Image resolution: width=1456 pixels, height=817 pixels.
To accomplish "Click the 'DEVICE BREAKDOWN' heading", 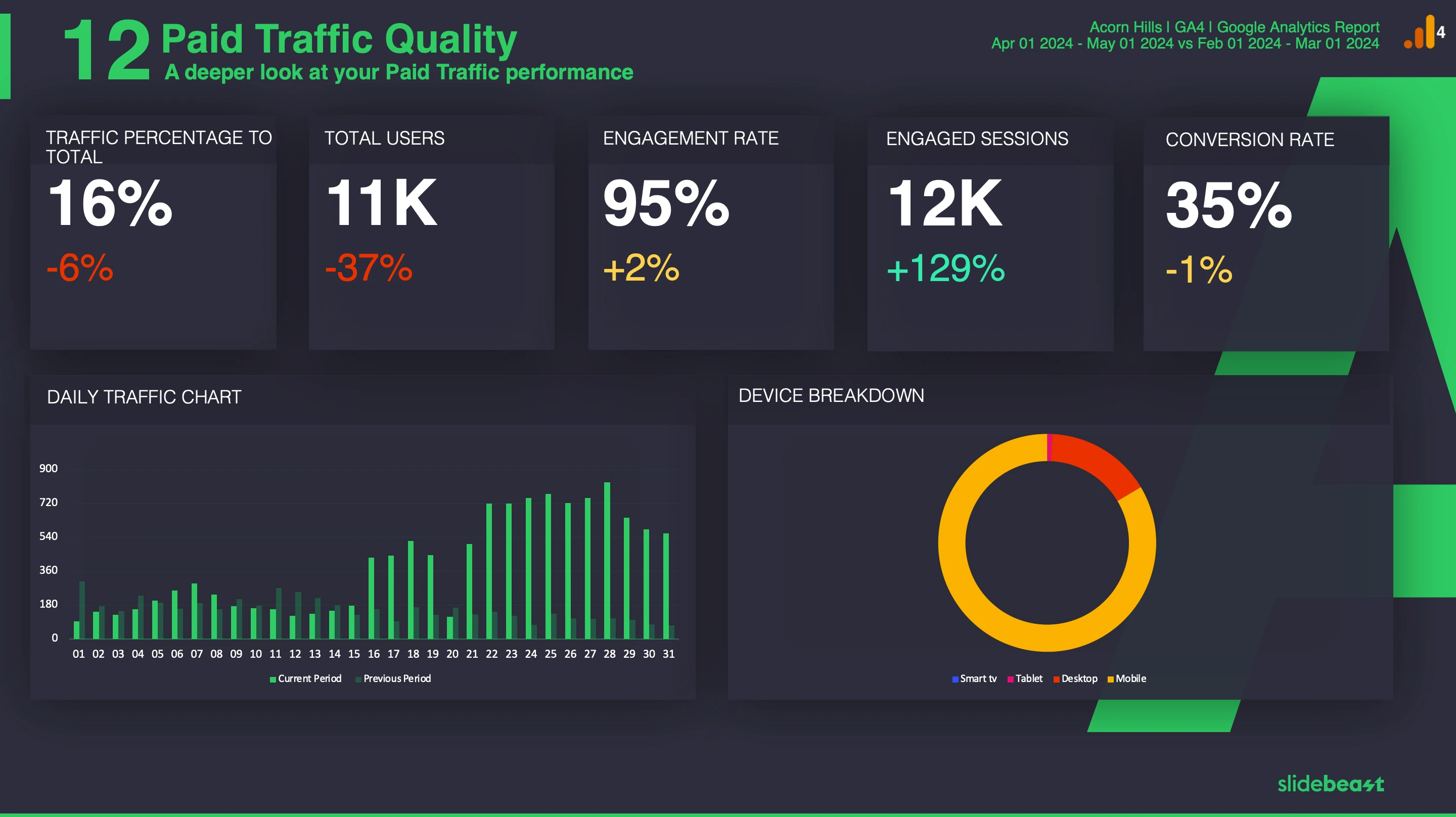I will [832, 395].
